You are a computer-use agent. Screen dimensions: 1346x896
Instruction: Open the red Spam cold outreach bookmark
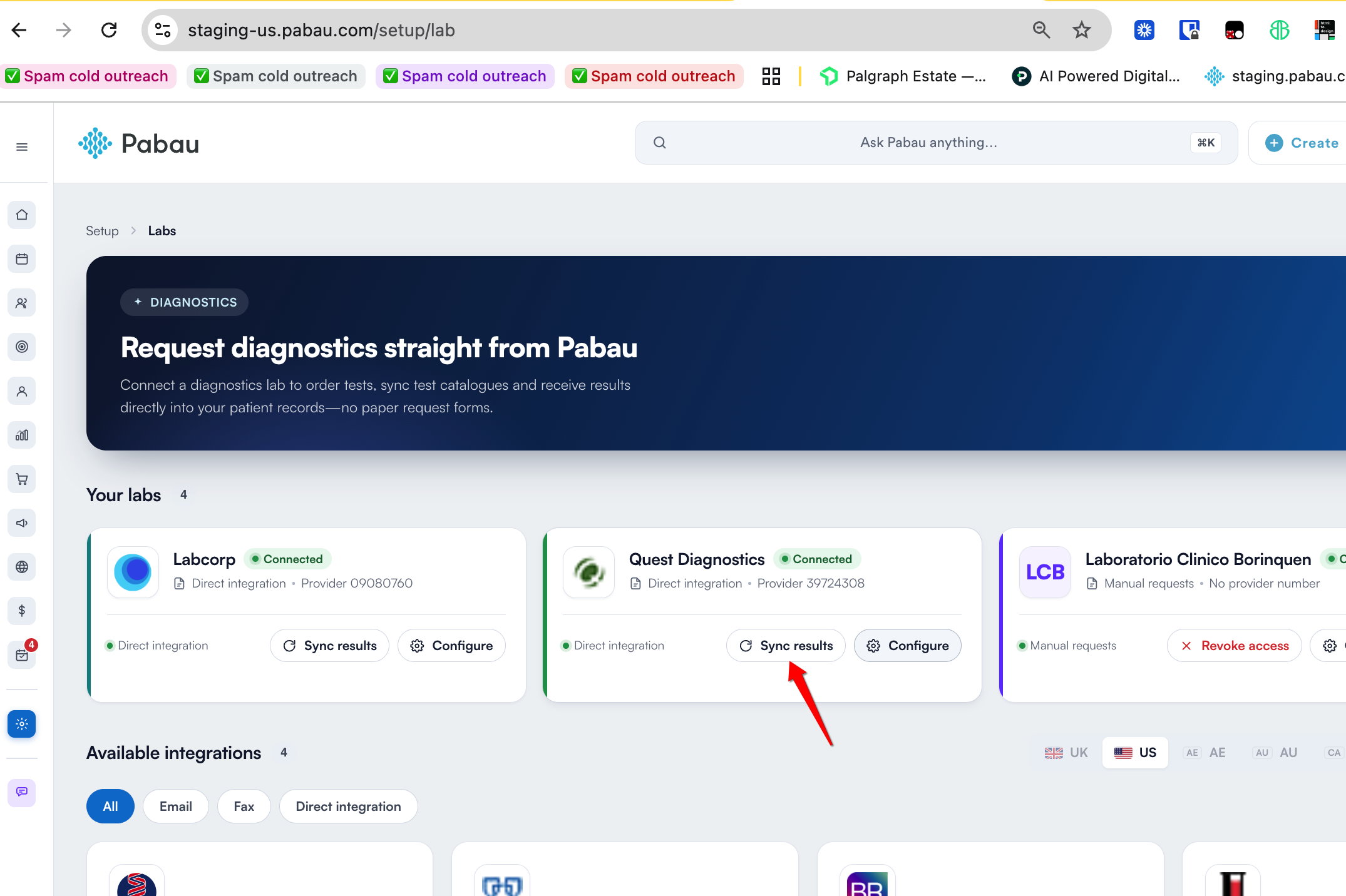654,76
